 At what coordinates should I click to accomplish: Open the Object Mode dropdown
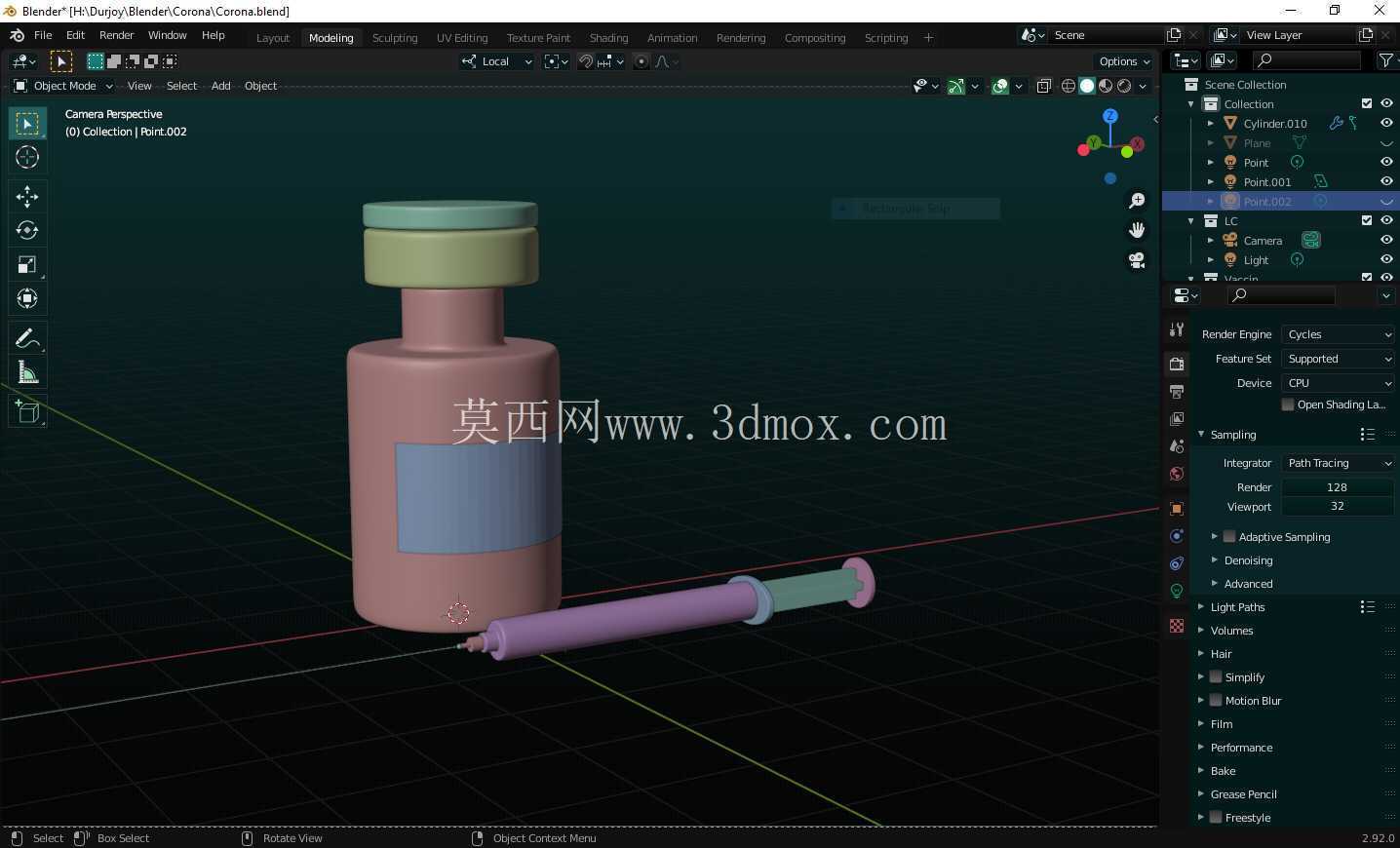[63, 86]
